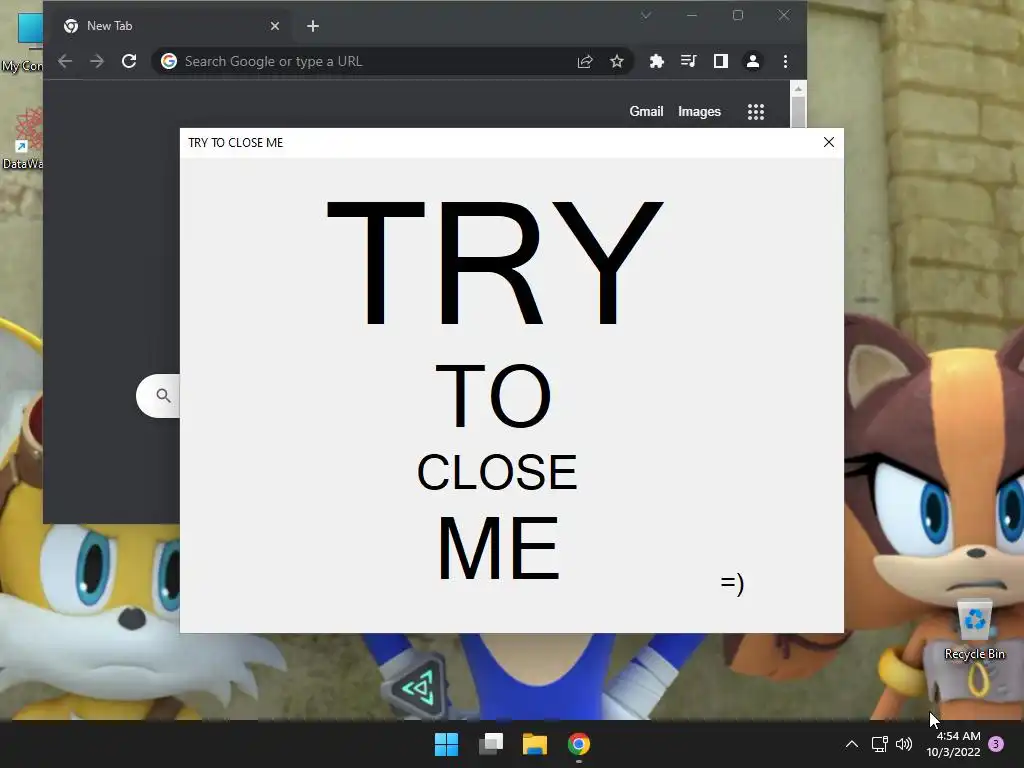Close the TRY TO CLOSE ME window
1024x768 pixels.
829,142
